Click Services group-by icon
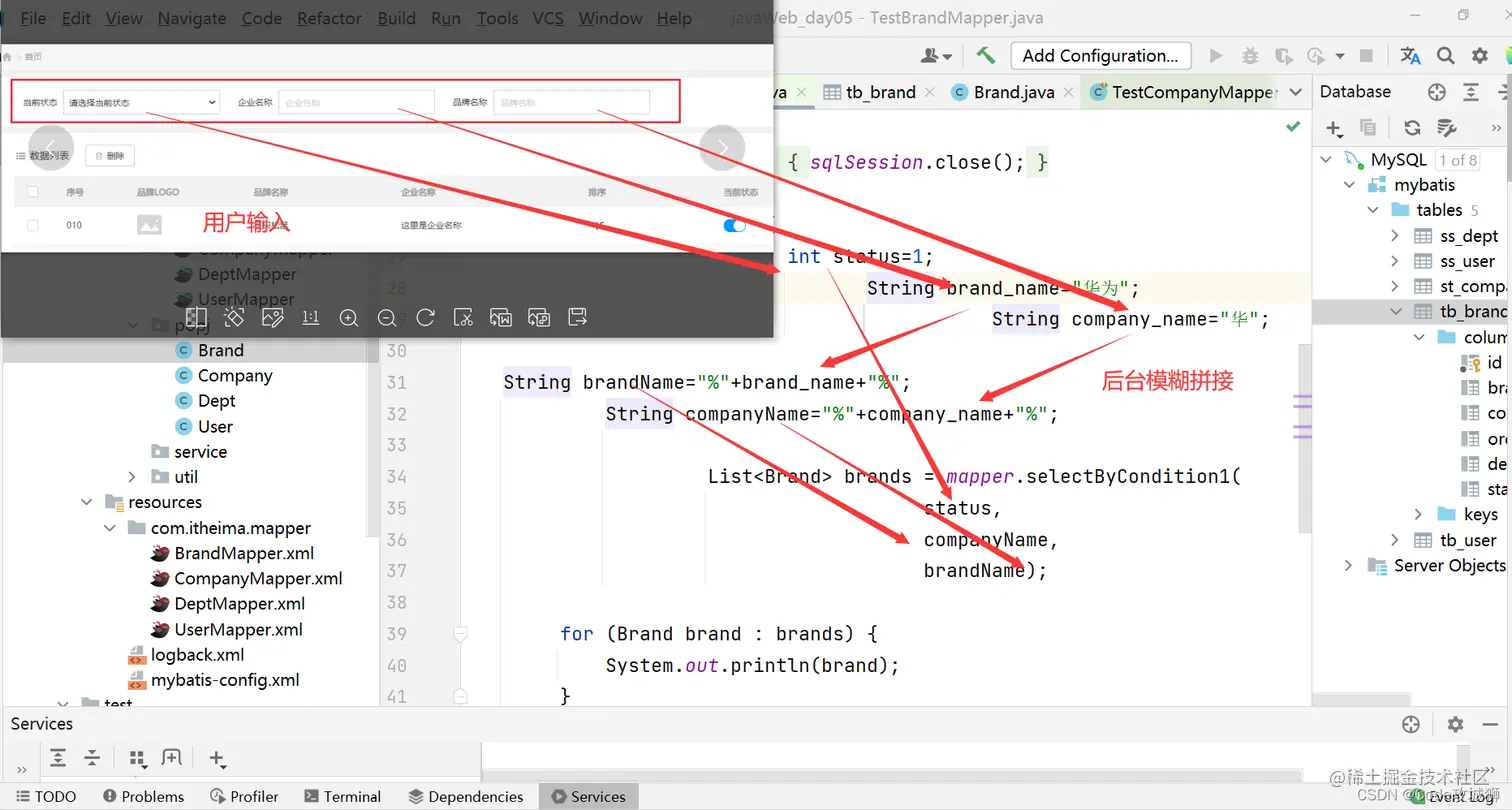Screen dimensions: 1512x810 point(139,759)
